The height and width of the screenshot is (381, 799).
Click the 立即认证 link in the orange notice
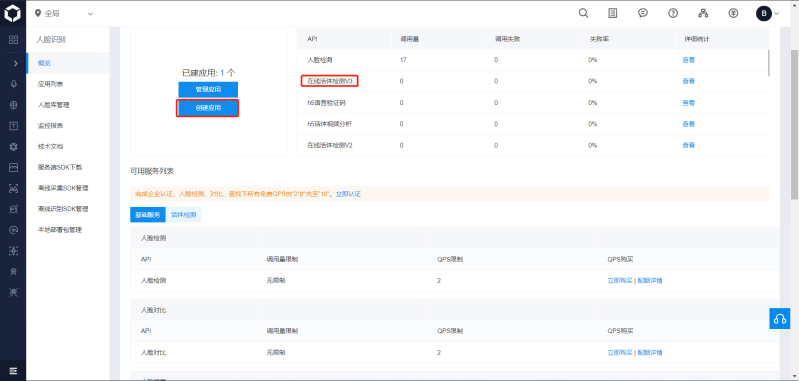click(x=348, y=194)
